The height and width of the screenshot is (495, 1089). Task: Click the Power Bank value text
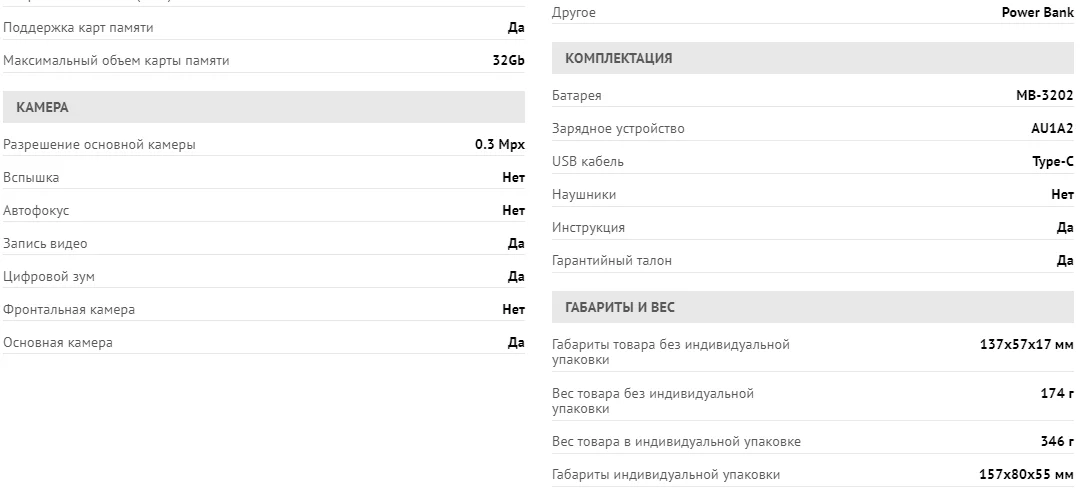pyautogui.click(x=1038, y=12)
